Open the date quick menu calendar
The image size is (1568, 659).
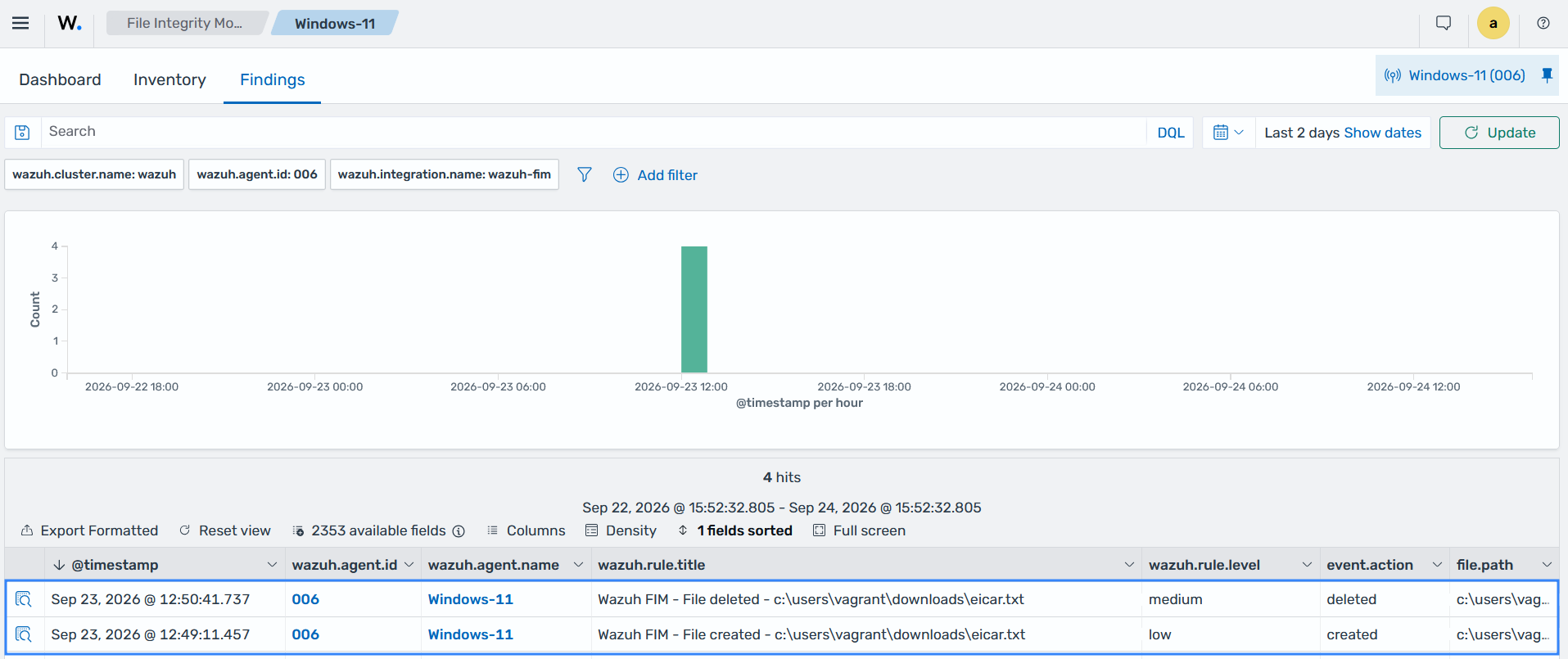point(1228,133)
